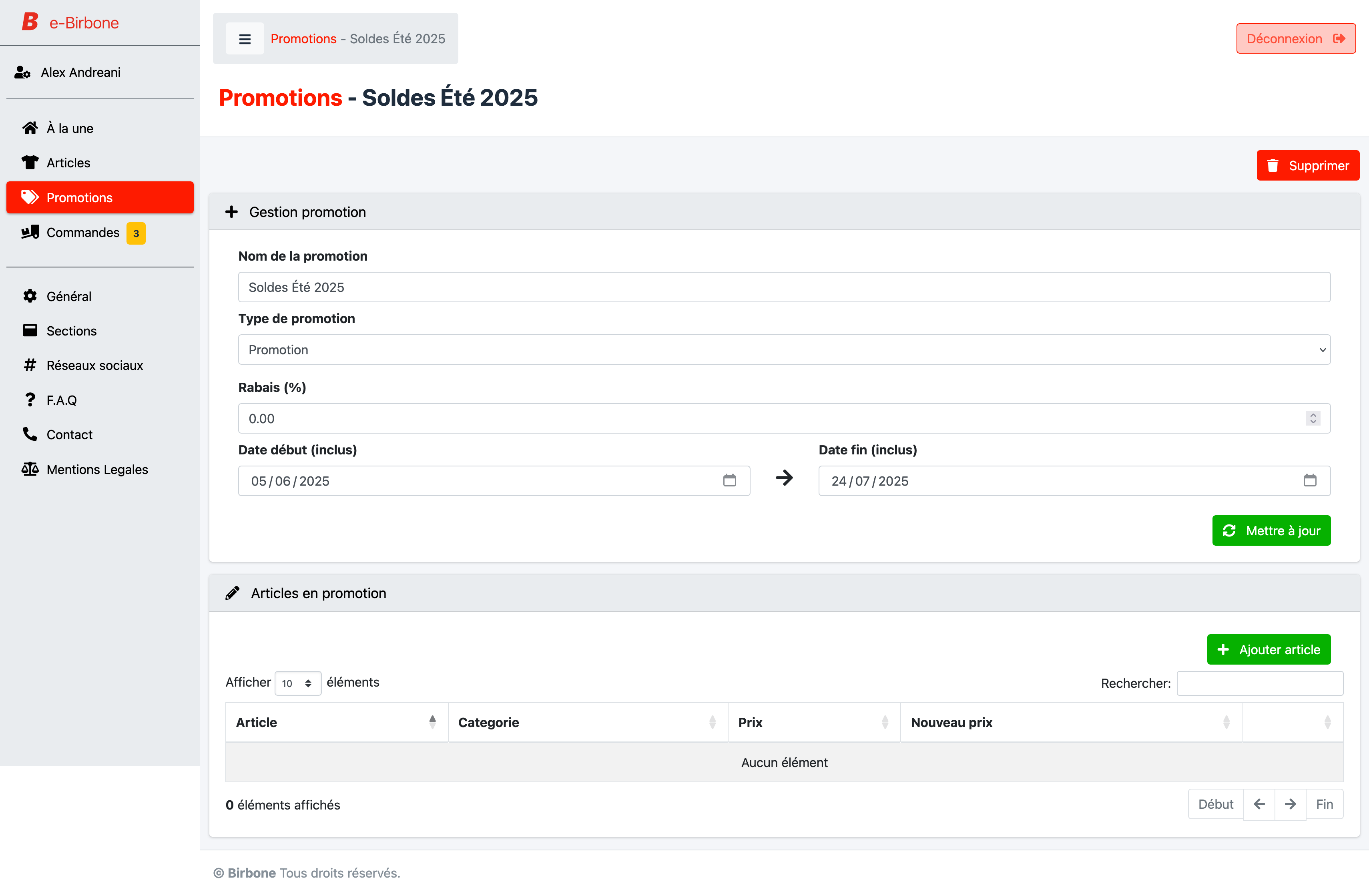Open the Articles section

coord(100,163)
